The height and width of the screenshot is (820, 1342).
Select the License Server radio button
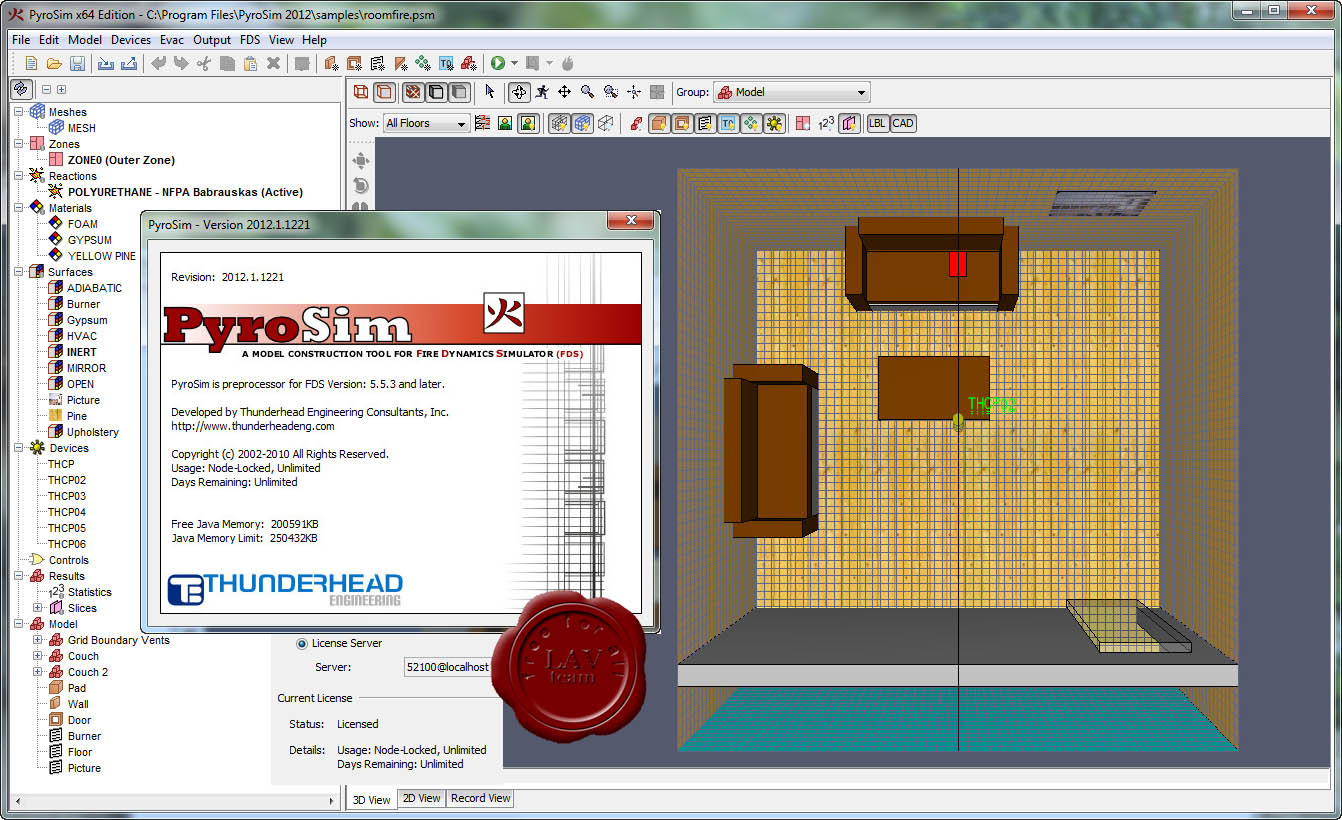pyautogui.click(x=302, y=643)
